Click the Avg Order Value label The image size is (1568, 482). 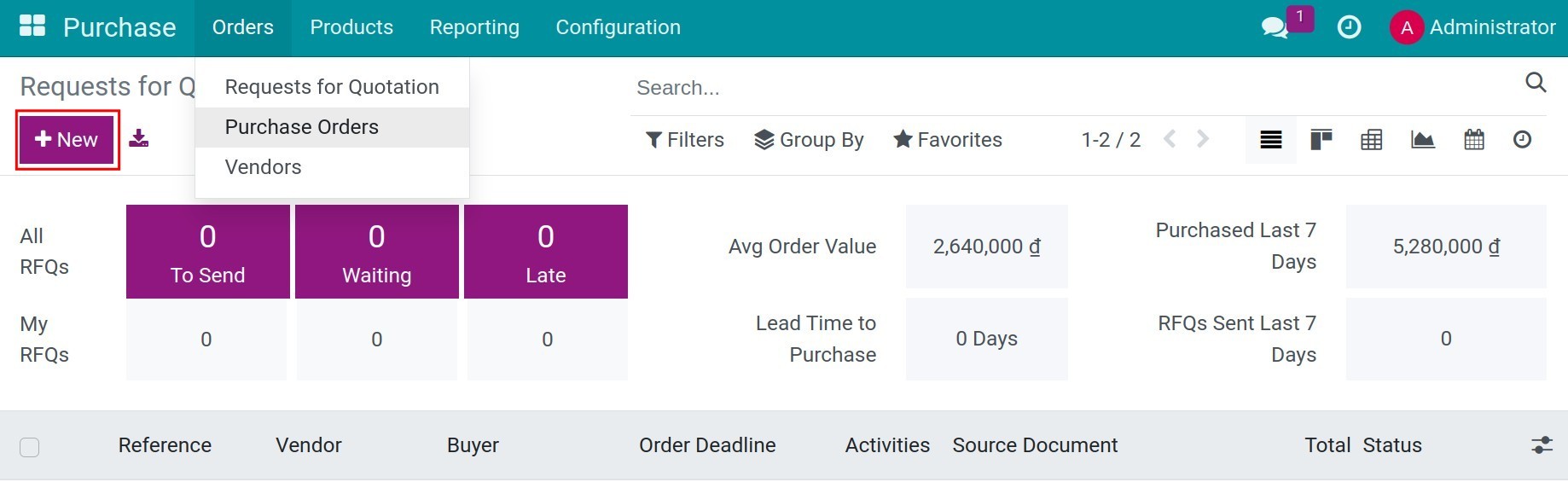pos(802,247)
